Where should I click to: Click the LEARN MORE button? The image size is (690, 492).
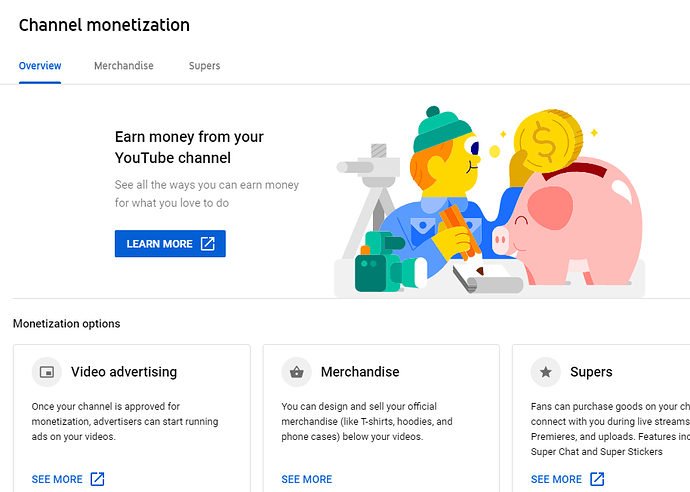[170, 243]
